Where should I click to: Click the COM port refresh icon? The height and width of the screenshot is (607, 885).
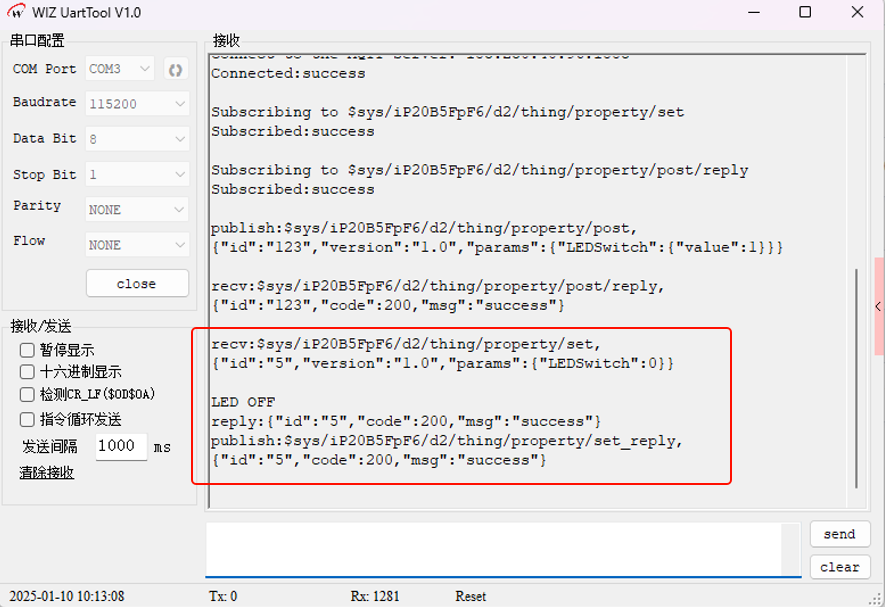[175, 69]
